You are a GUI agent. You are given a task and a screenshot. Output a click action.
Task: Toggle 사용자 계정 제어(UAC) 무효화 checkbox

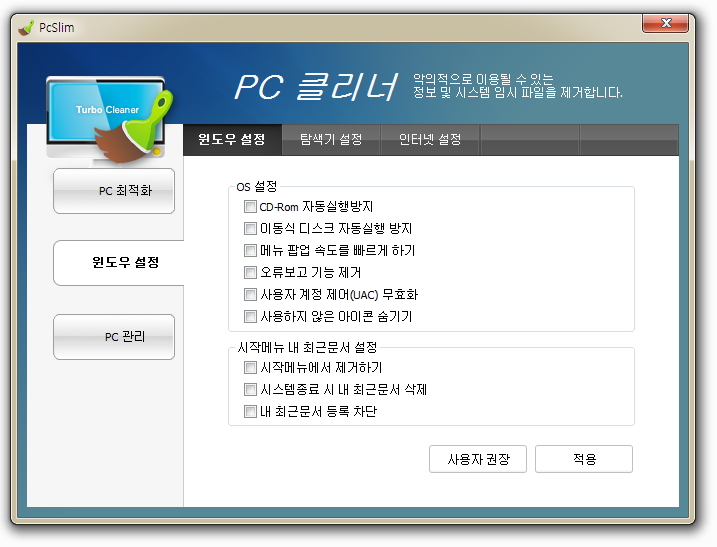[x=250, y=295]
